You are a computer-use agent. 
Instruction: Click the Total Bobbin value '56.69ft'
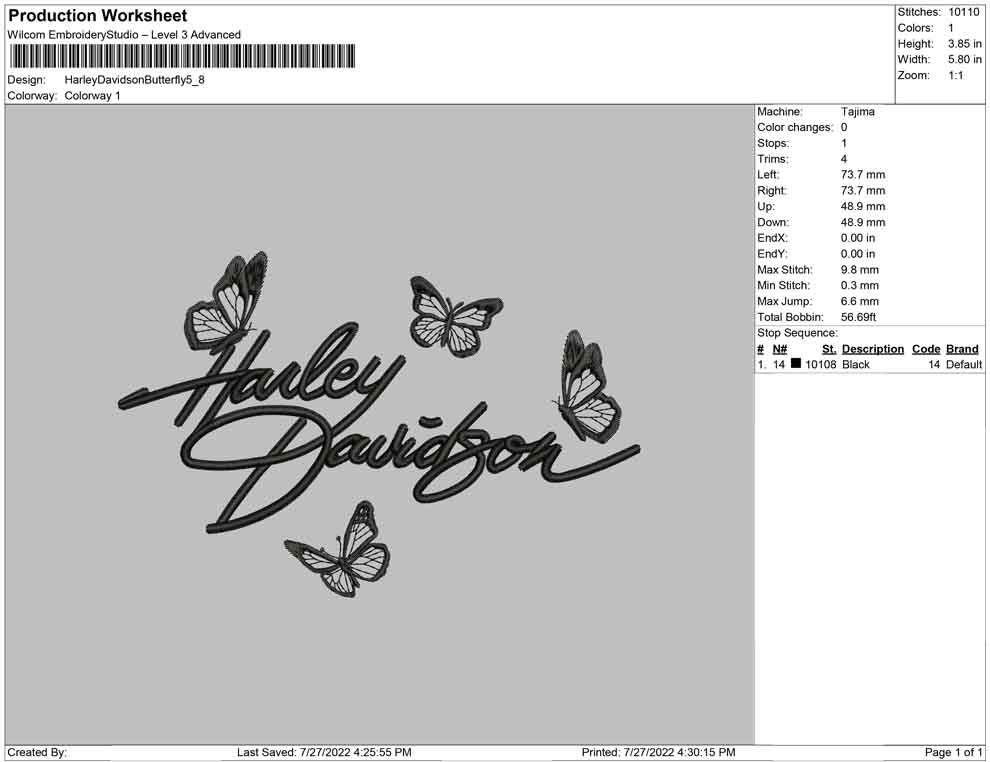pyautogui.click(x=858, y=317)
